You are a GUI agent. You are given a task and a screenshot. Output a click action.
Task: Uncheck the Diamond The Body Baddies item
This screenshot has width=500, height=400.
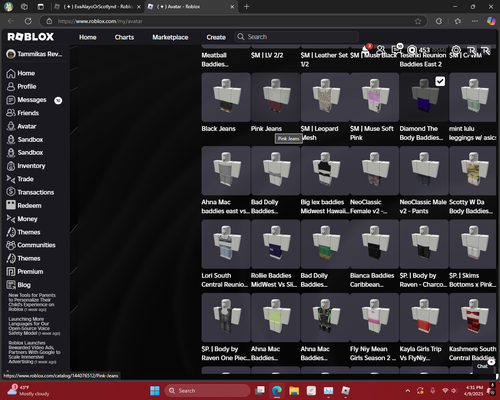click(440, 81)
